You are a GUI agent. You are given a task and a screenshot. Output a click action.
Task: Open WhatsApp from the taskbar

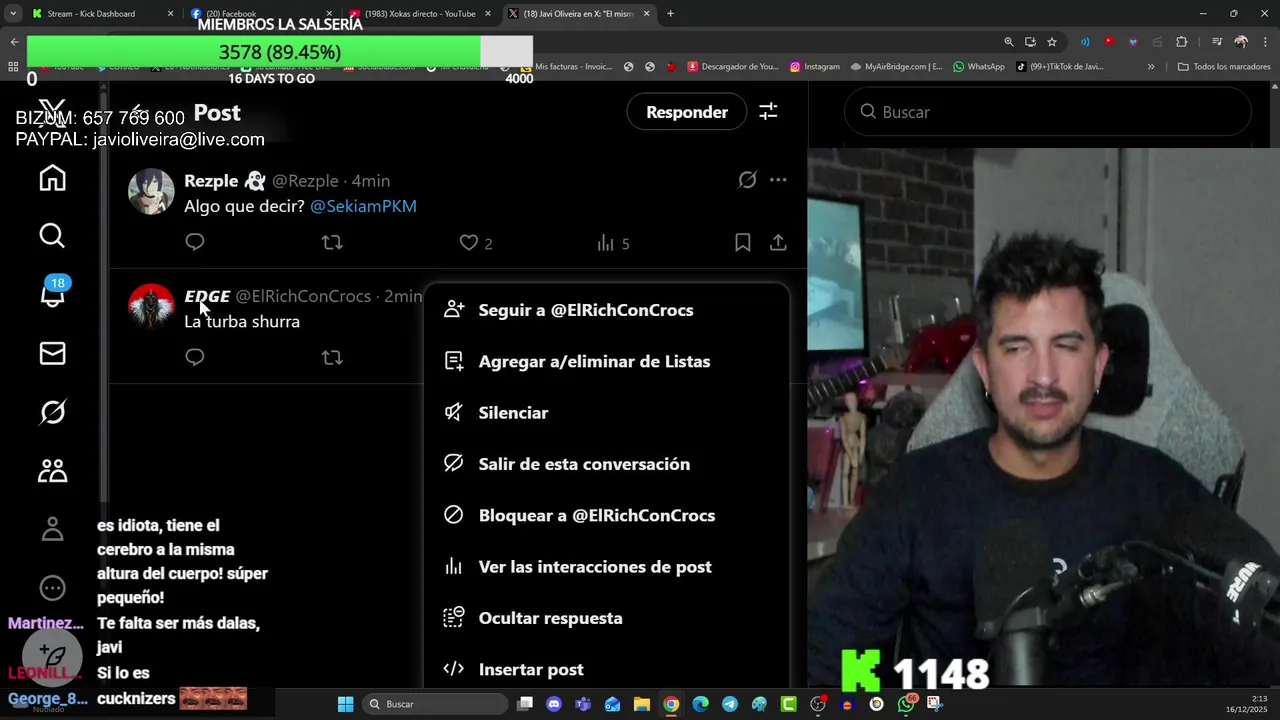(906, 704)
